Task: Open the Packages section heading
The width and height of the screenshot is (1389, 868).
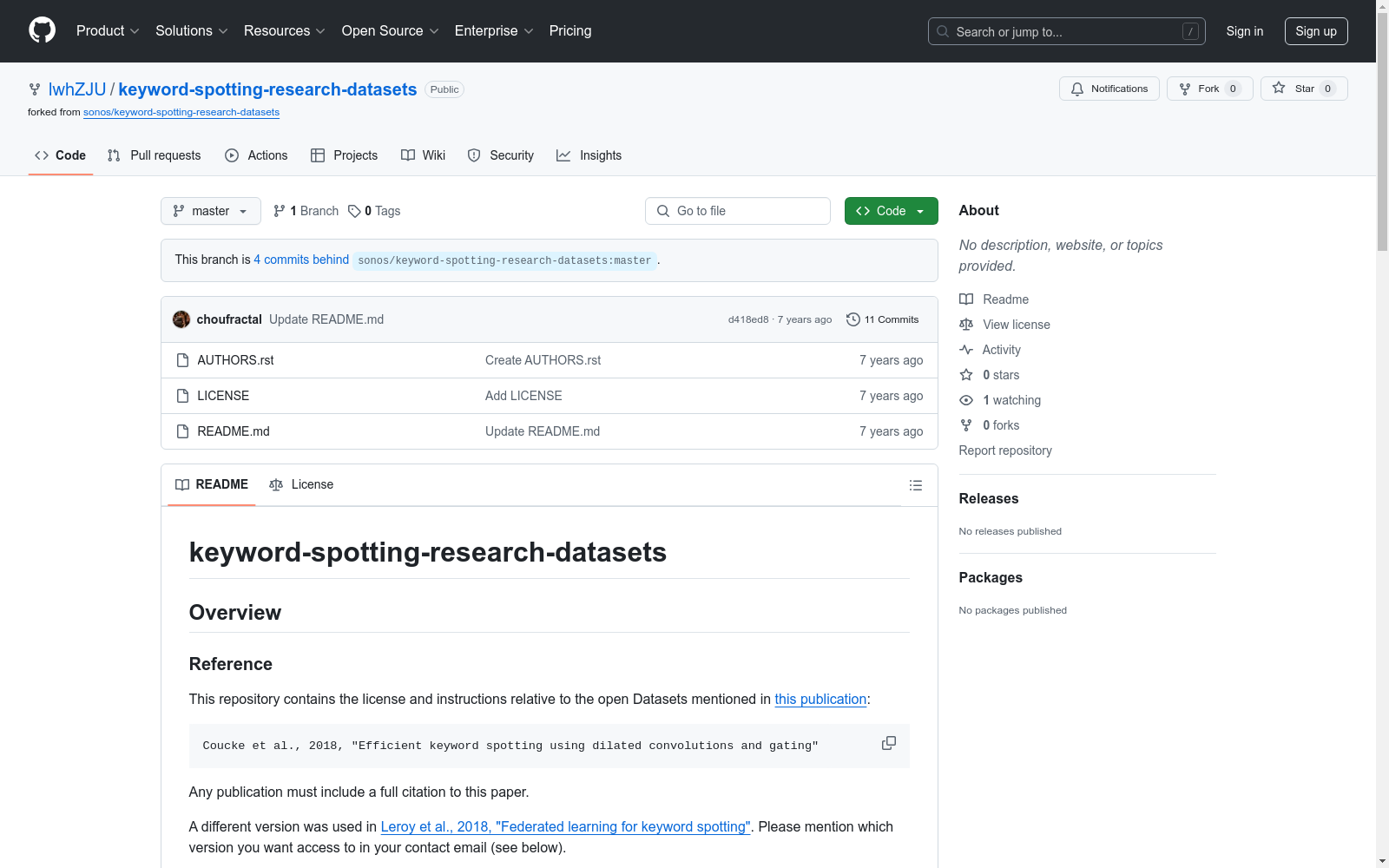Action: tap(991, 577)
